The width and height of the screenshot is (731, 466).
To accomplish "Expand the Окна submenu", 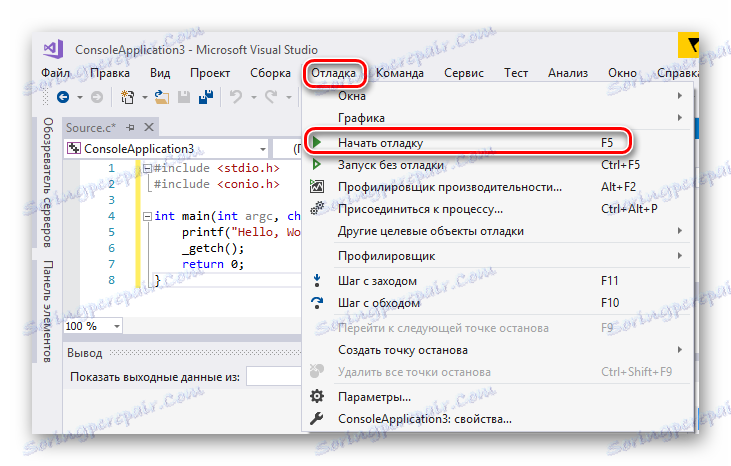I will [x=680, y=96].
